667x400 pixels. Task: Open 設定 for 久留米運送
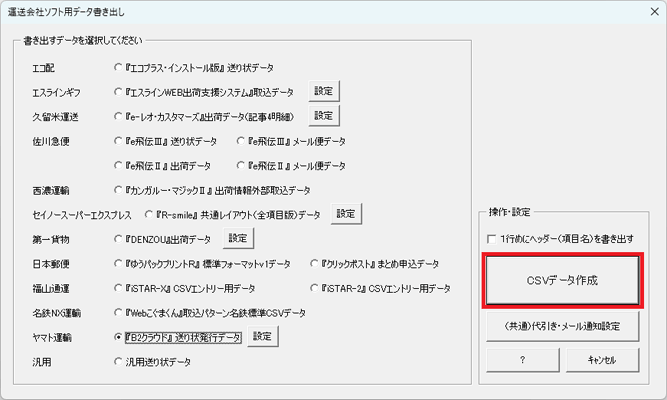click(324, 116)
